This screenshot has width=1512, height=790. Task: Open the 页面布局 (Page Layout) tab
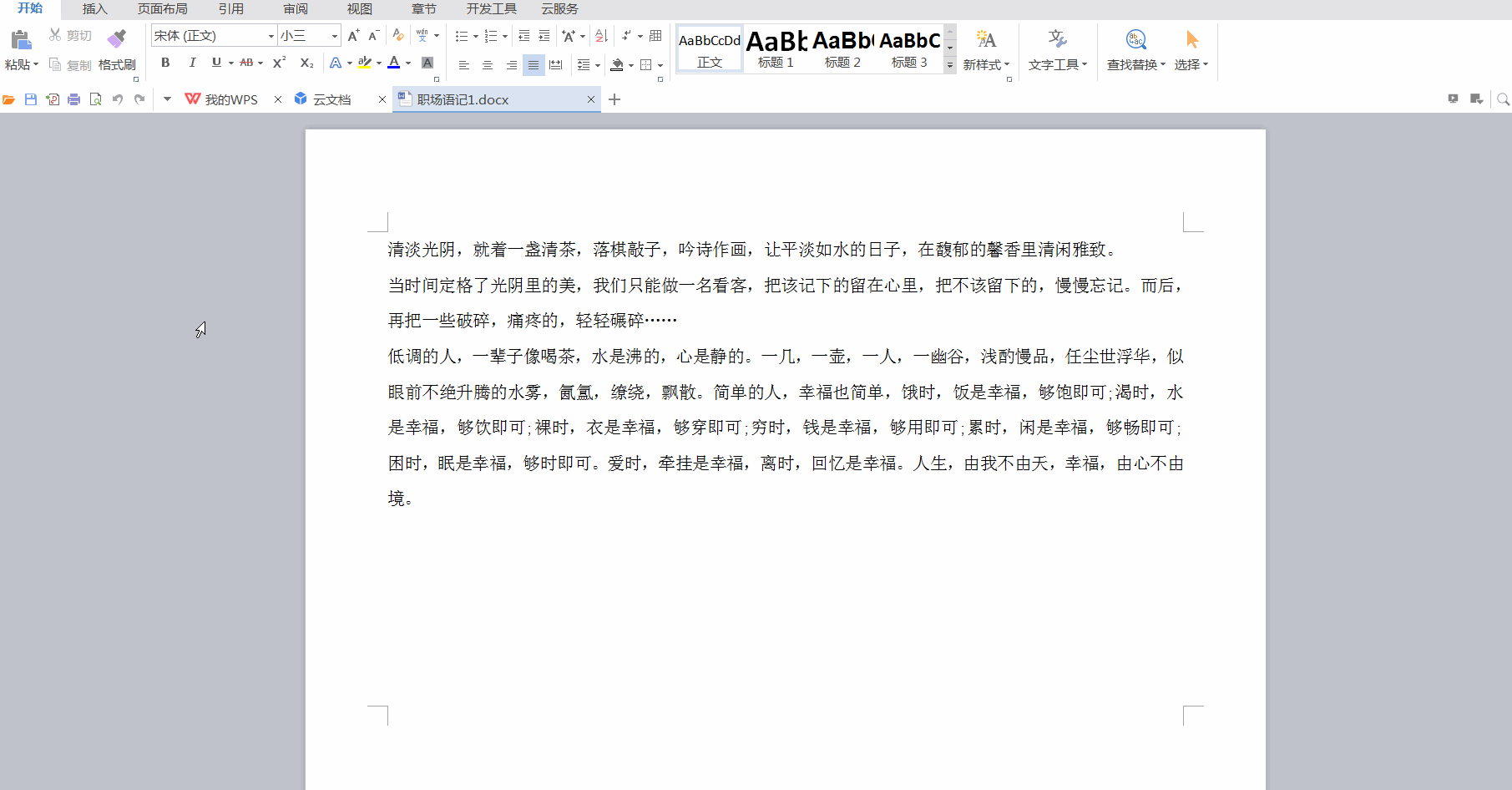(162, 9)
